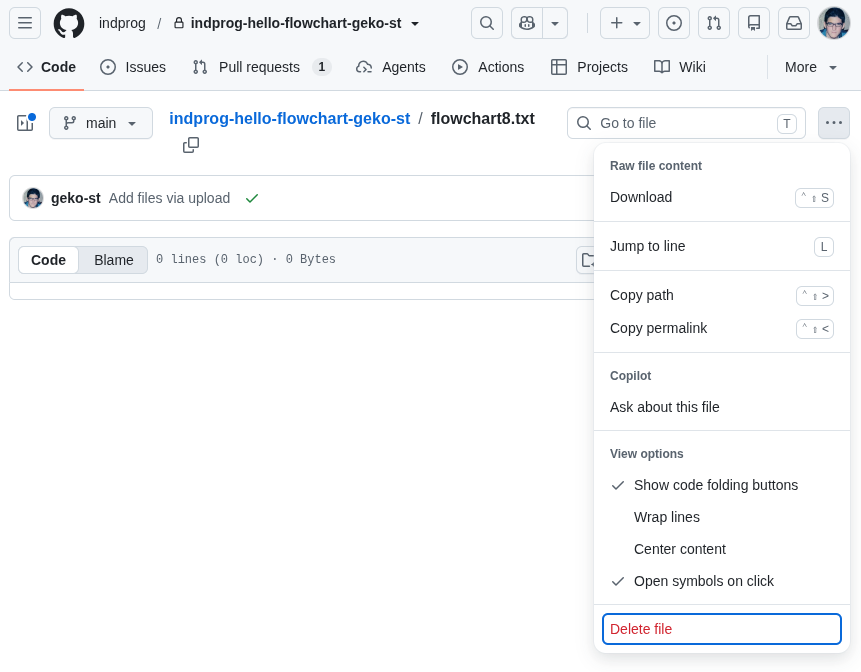
Task: Open the Pull requests tab
Action: (x=261, y=67)
